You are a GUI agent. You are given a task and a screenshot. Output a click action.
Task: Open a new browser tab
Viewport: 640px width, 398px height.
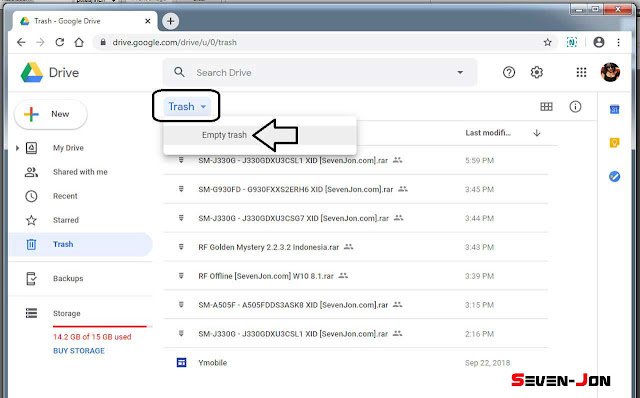click(x=171, y=21)
